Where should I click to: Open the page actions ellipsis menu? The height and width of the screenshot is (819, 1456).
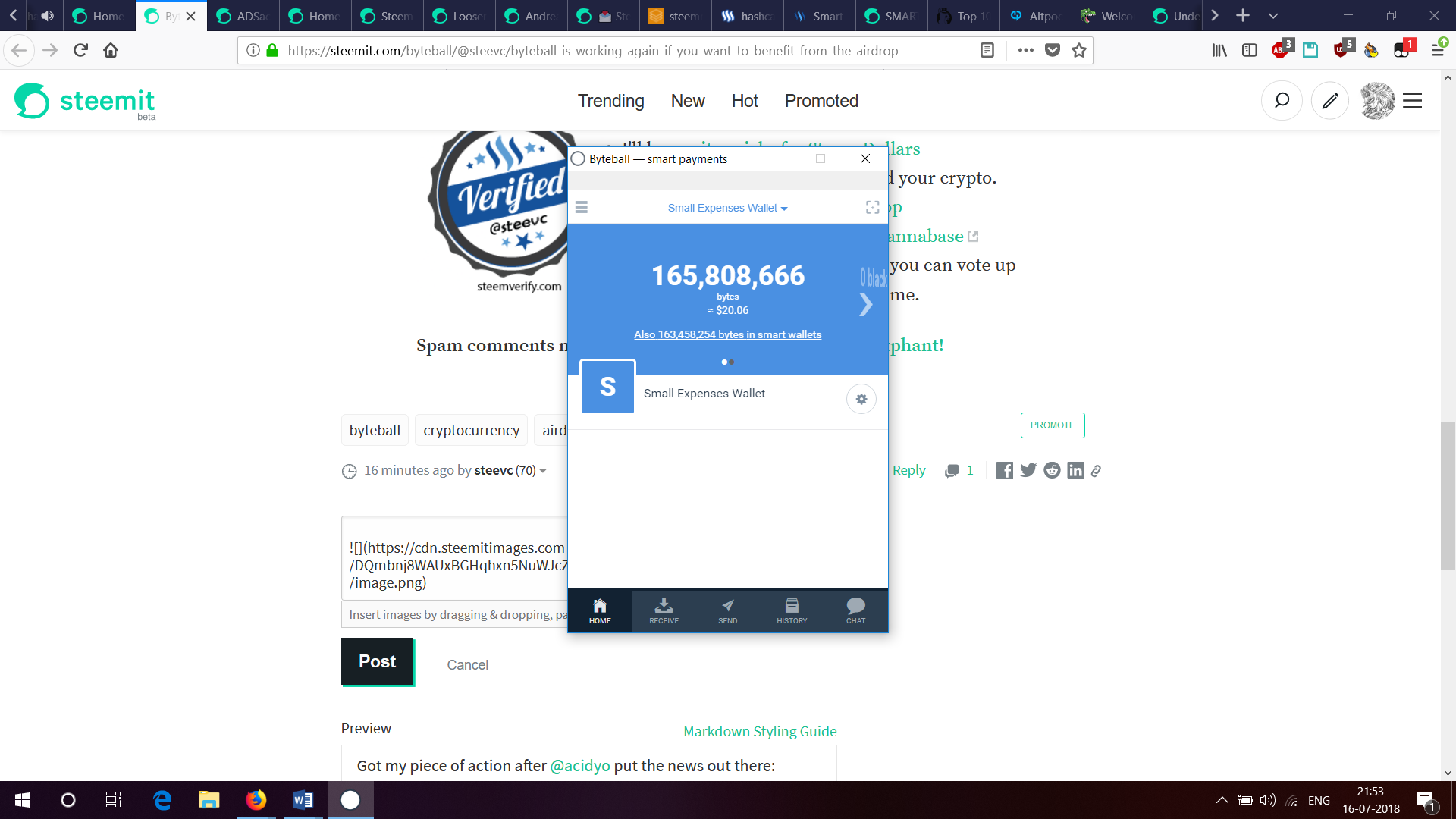pyautogui.click(x=1026, y=50)
